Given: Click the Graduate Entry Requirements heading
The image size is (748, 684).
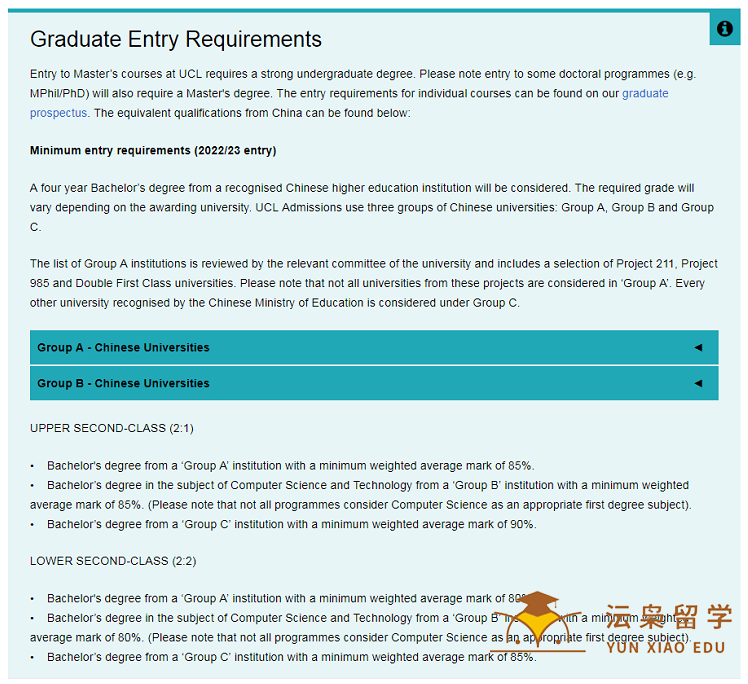Looking at the screenshot, I should pos(176,39).
